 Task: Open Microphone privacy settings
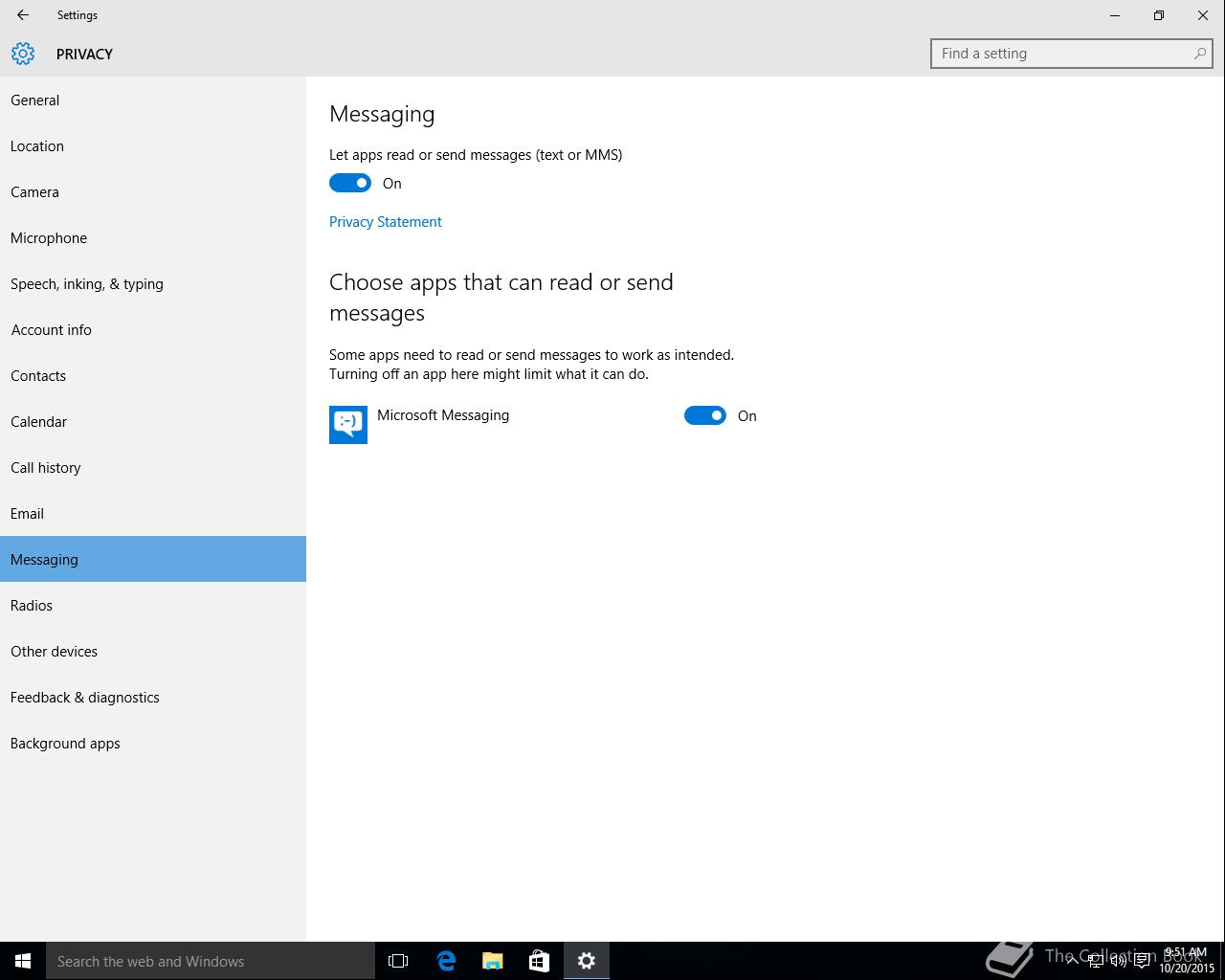point(49,238)
